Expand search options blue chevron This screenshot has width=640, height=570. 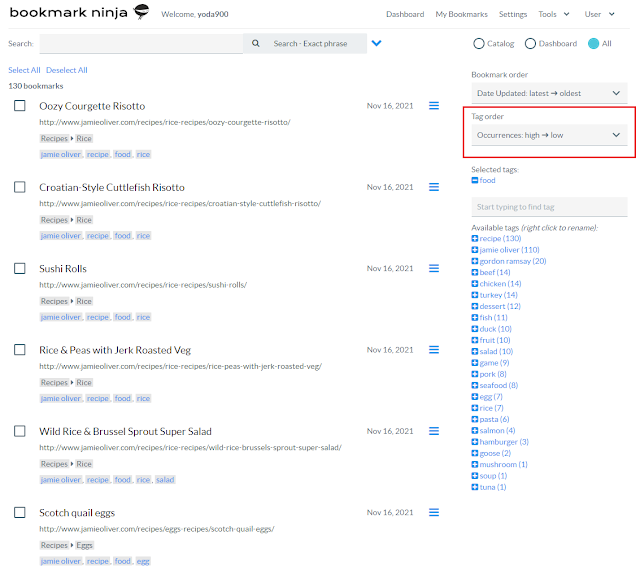[x=376, y=43]
